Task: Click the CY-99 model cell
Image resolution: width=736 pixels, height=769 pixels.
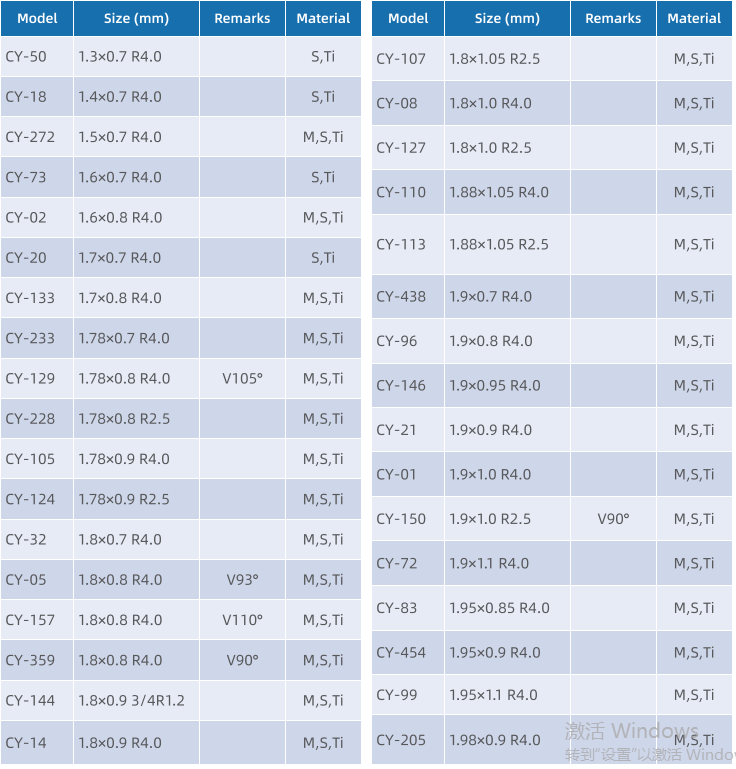Action: 397,695
